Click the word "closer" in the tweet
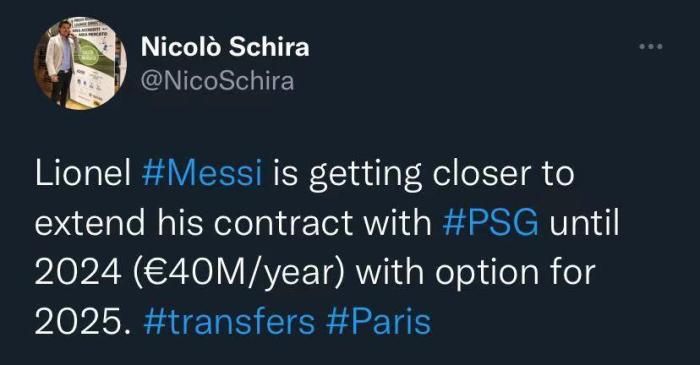 (481, 173)
